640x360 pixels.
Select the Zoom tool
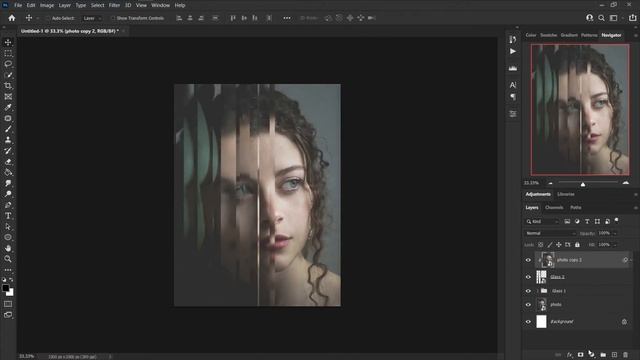click(8, 259)
